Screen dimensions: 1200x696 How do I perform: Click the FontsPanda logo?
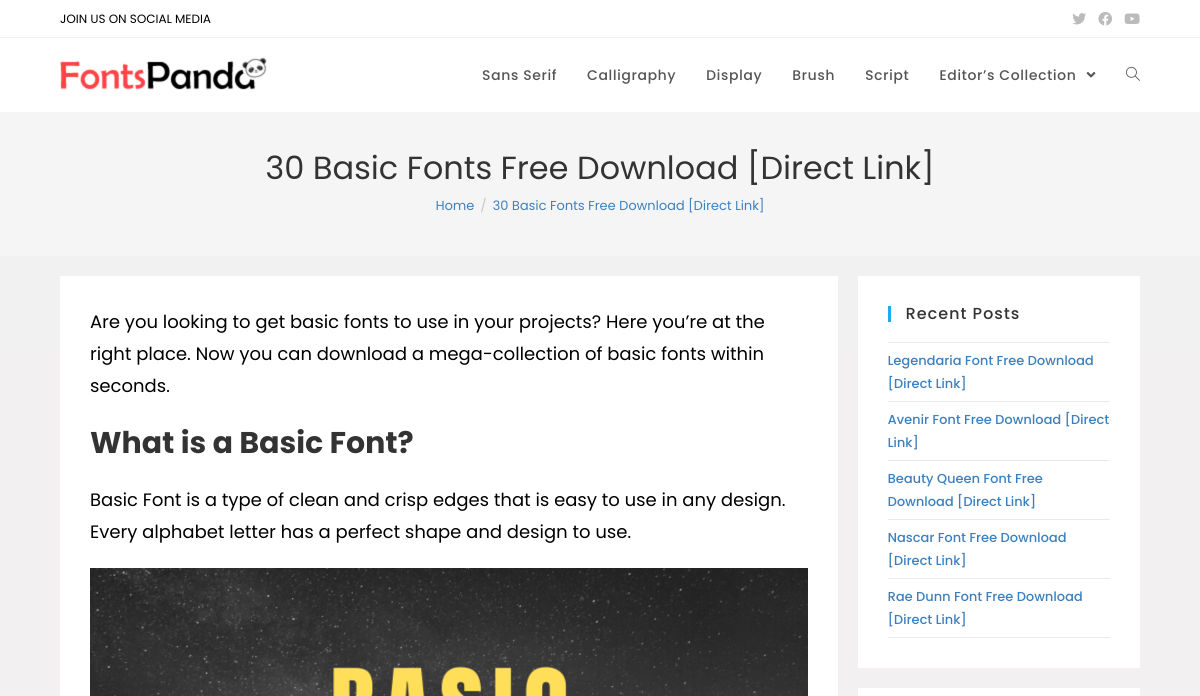coord(163,75)
